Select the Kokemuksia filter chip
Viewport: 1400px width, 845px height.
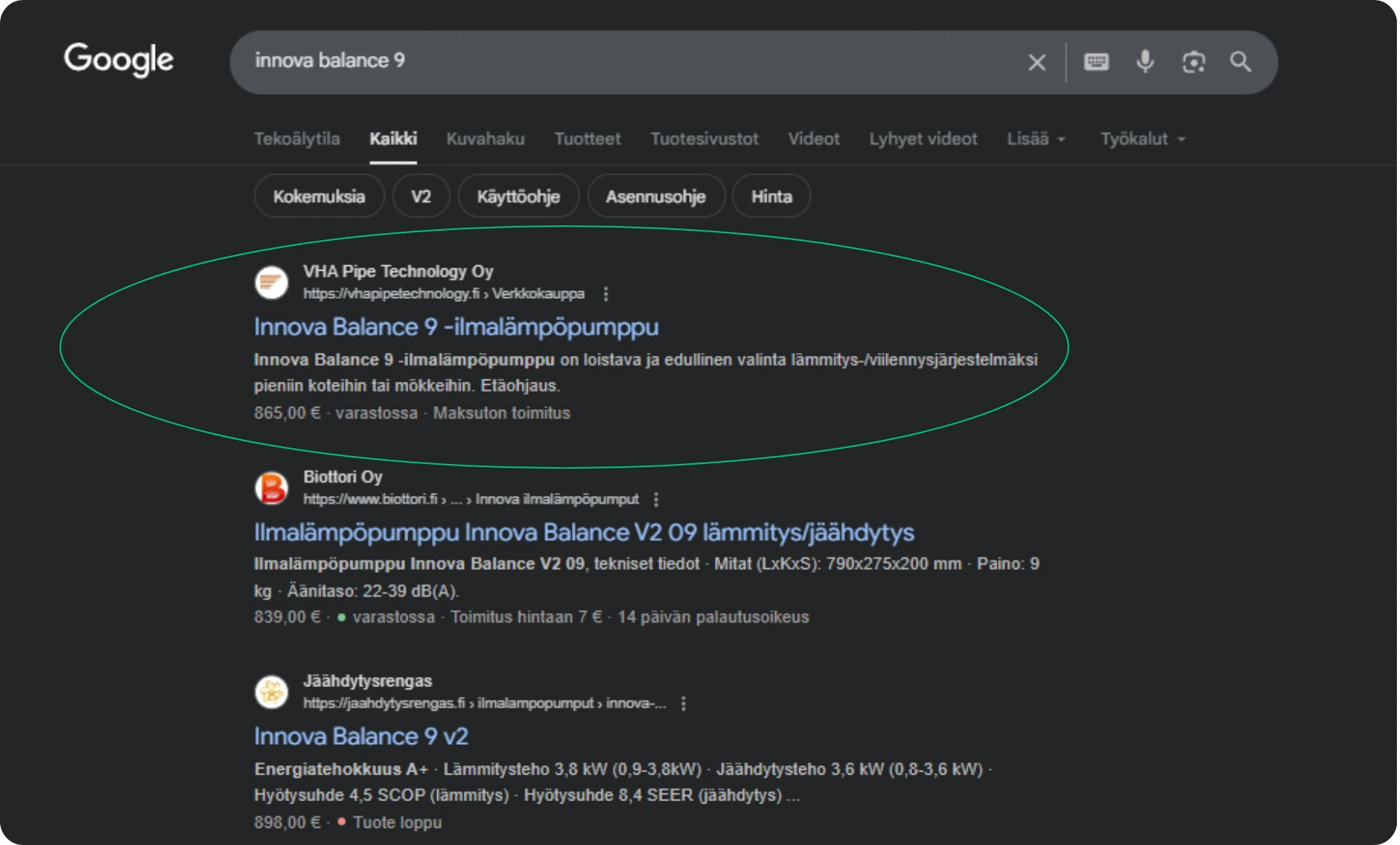tap(319, 196)
